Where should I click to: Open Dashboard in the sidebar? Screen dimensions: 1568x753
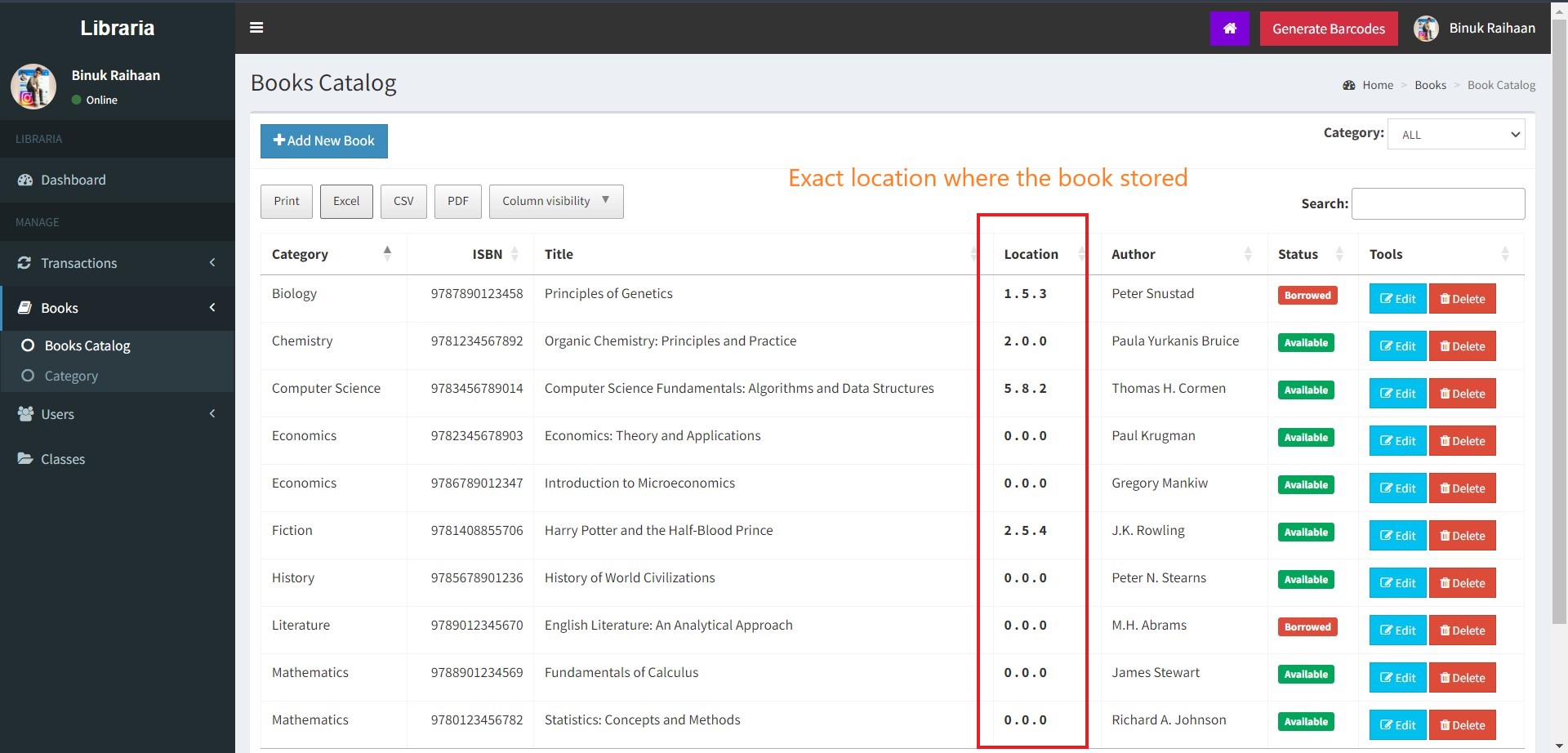coord(118,180)
